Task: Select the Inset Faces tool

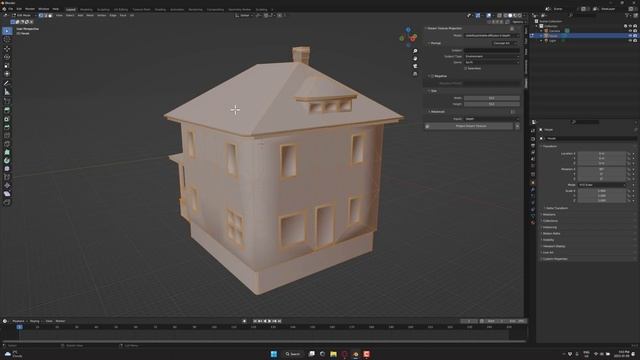Action: coord(7,119)
